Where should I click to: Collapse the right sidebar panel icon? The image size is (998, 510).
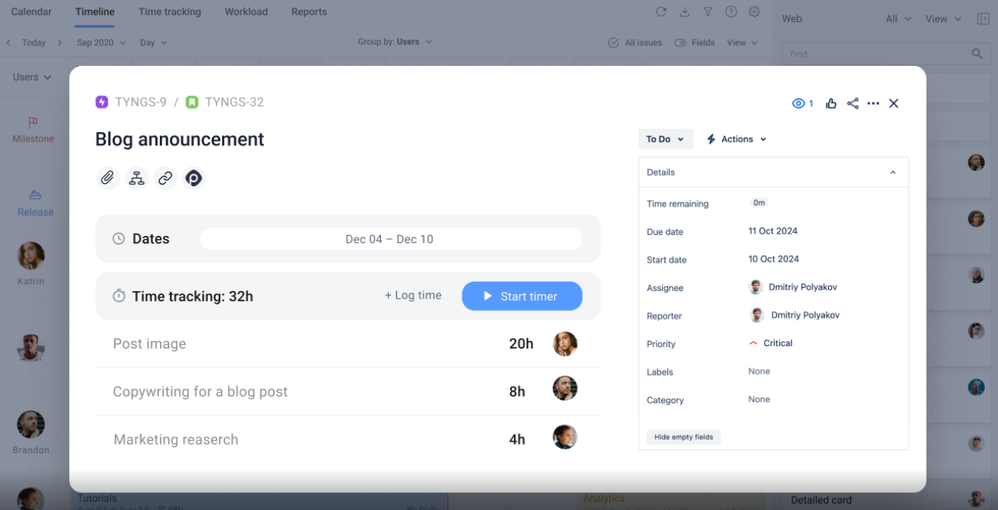(x=983, y=18)
